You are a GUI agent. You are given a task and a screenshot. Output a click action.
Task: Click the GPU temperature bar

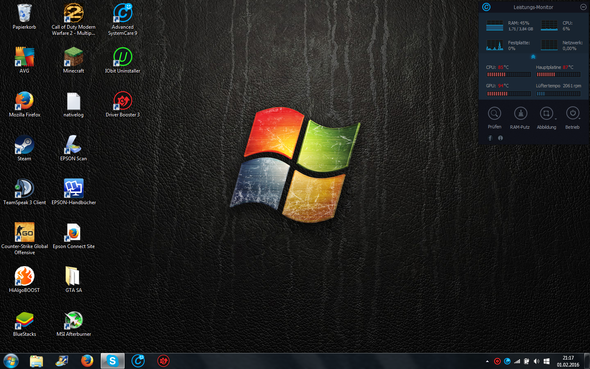(x=508, y=94)
